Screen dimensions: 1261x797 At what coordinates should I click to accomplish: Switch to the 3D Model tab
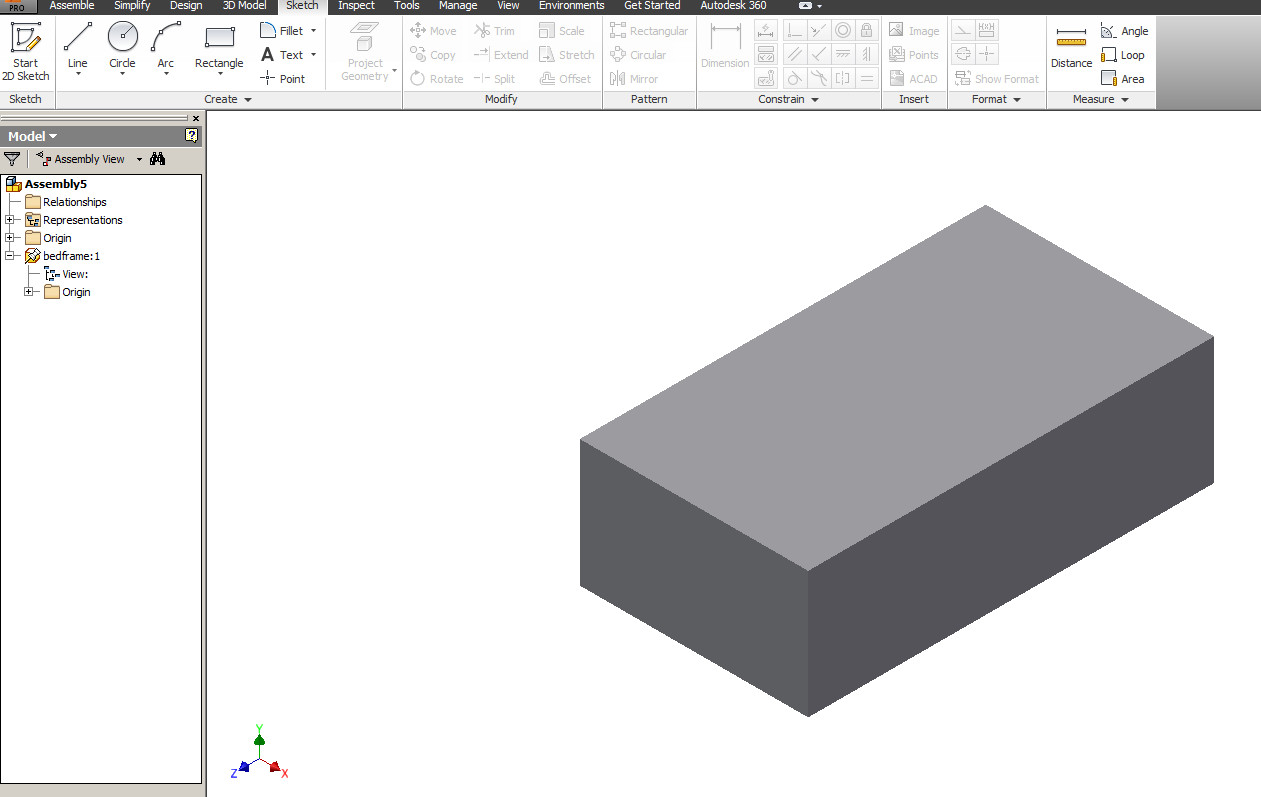click(244, 6)
